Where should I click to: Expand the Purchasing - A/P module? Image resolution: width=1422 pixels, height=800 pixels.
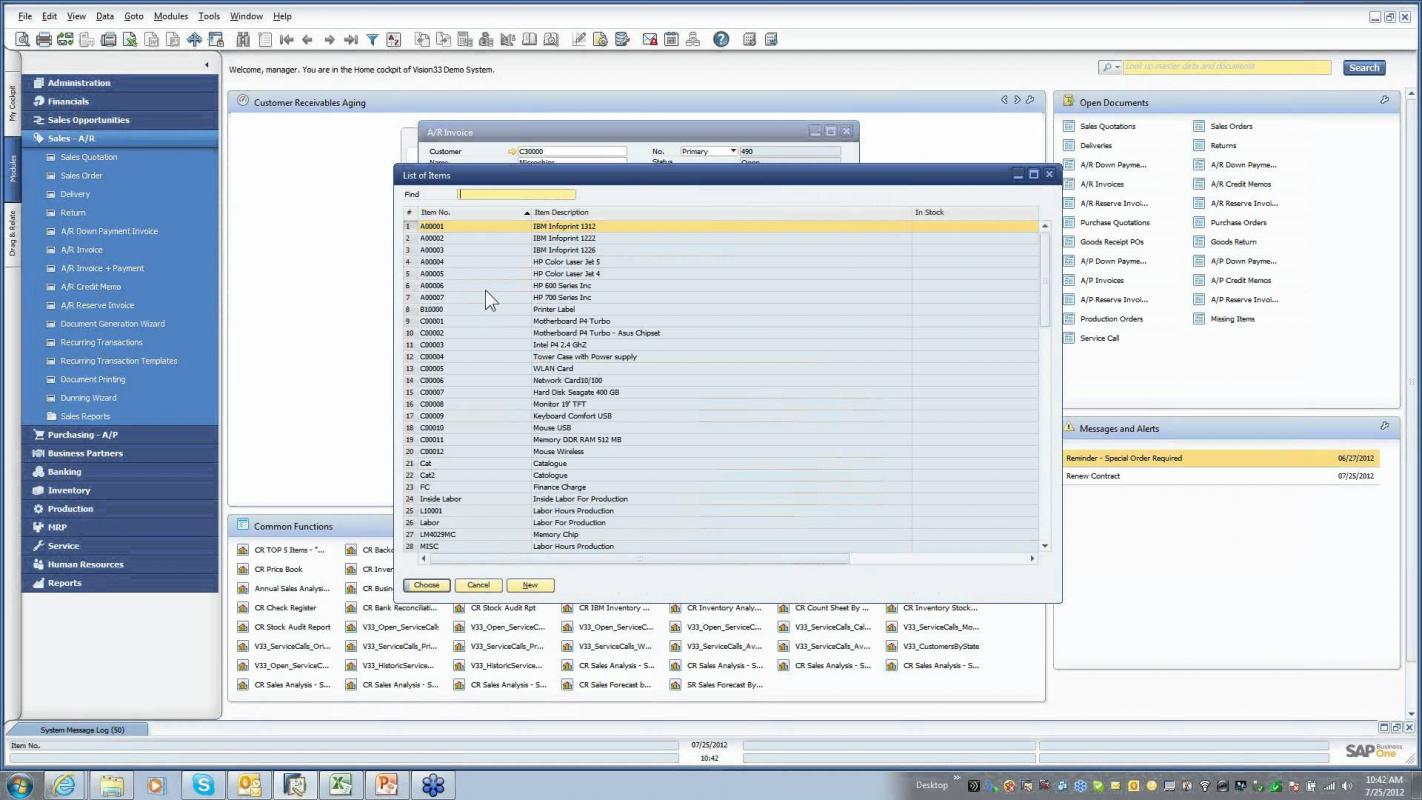tap(120, 435)
